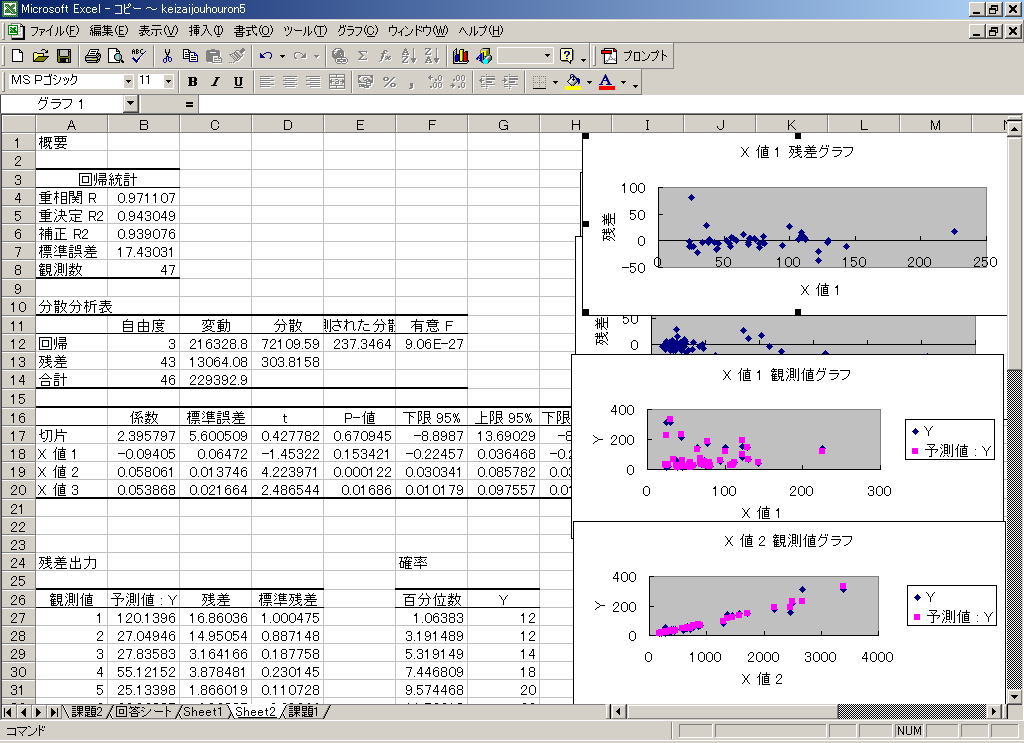
Task: Apply Percent style icon
Action: 389,82
